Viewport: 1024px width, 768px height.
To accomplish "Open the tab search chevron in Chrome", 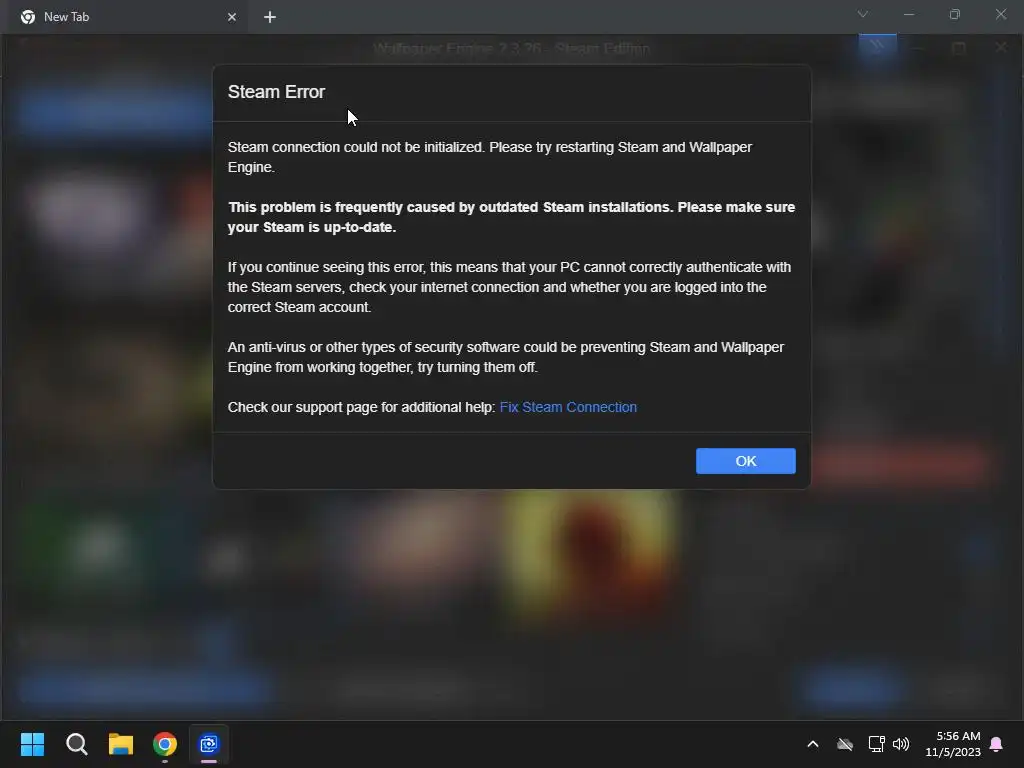I will 863,14.
